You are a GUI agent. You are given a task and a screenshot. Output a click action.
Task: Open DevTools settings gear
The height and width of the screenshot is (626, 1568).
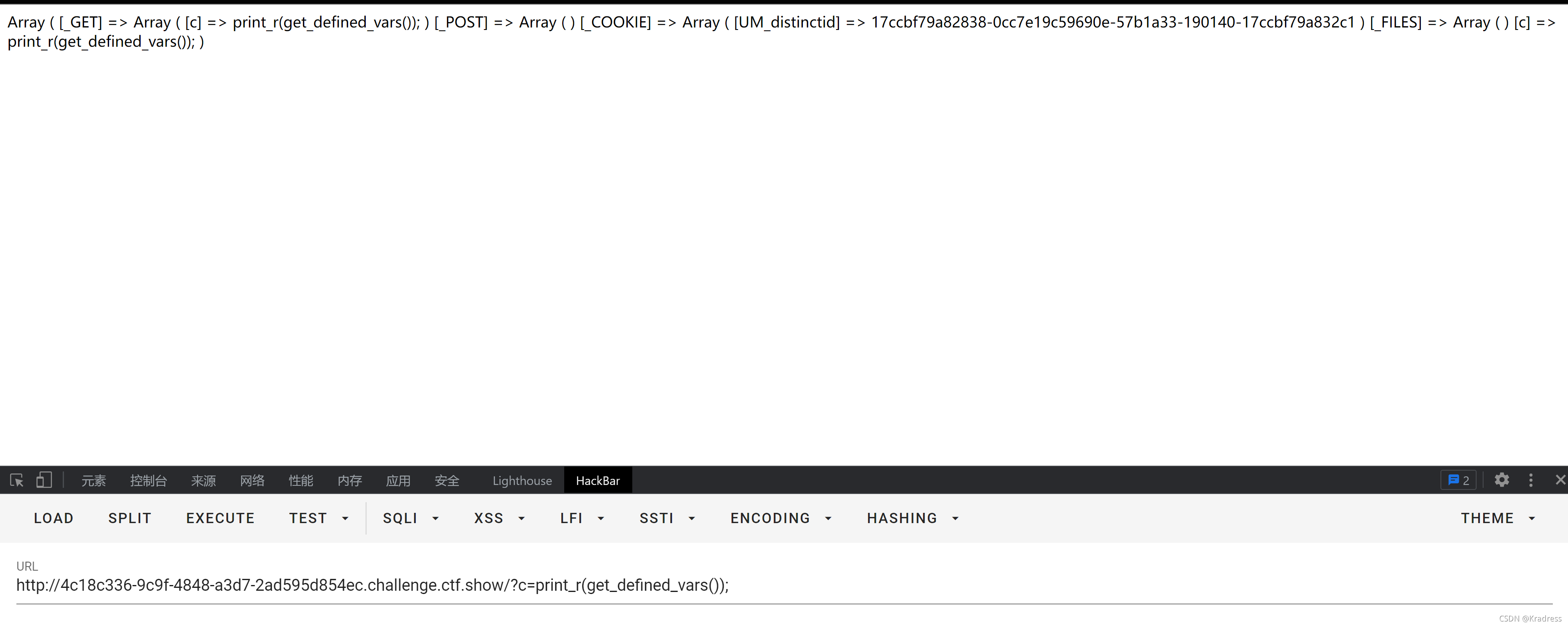pos(1502,480)
